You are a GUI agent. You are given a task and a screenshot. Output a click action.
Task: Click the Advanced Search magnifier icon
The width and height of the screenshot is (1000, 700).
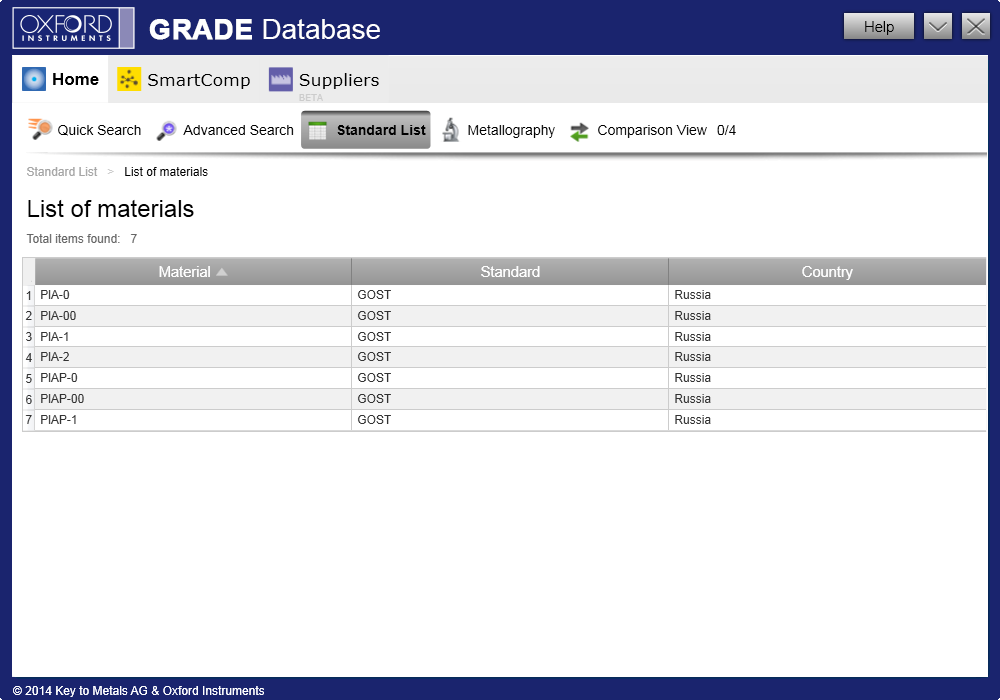166,130
